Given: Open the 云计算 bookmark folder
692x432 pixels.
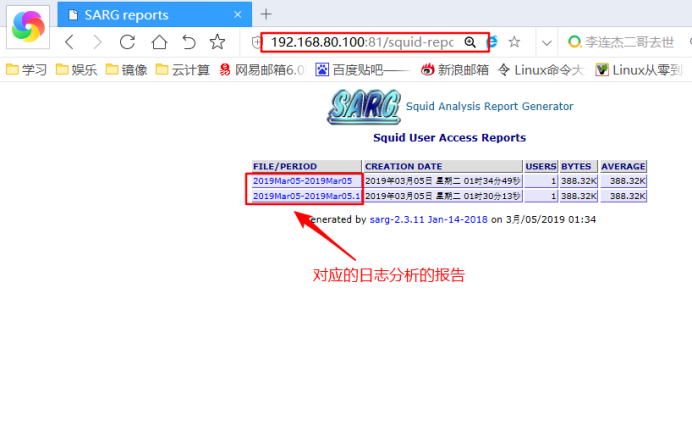Looking at the screenshot, I should pyautogui.click(x=183, y=70).
